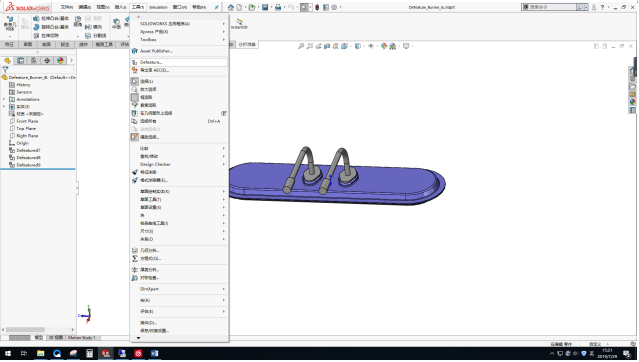
Task: Click the Zoom to Fit magnifier icon
Action: [301, 46]
